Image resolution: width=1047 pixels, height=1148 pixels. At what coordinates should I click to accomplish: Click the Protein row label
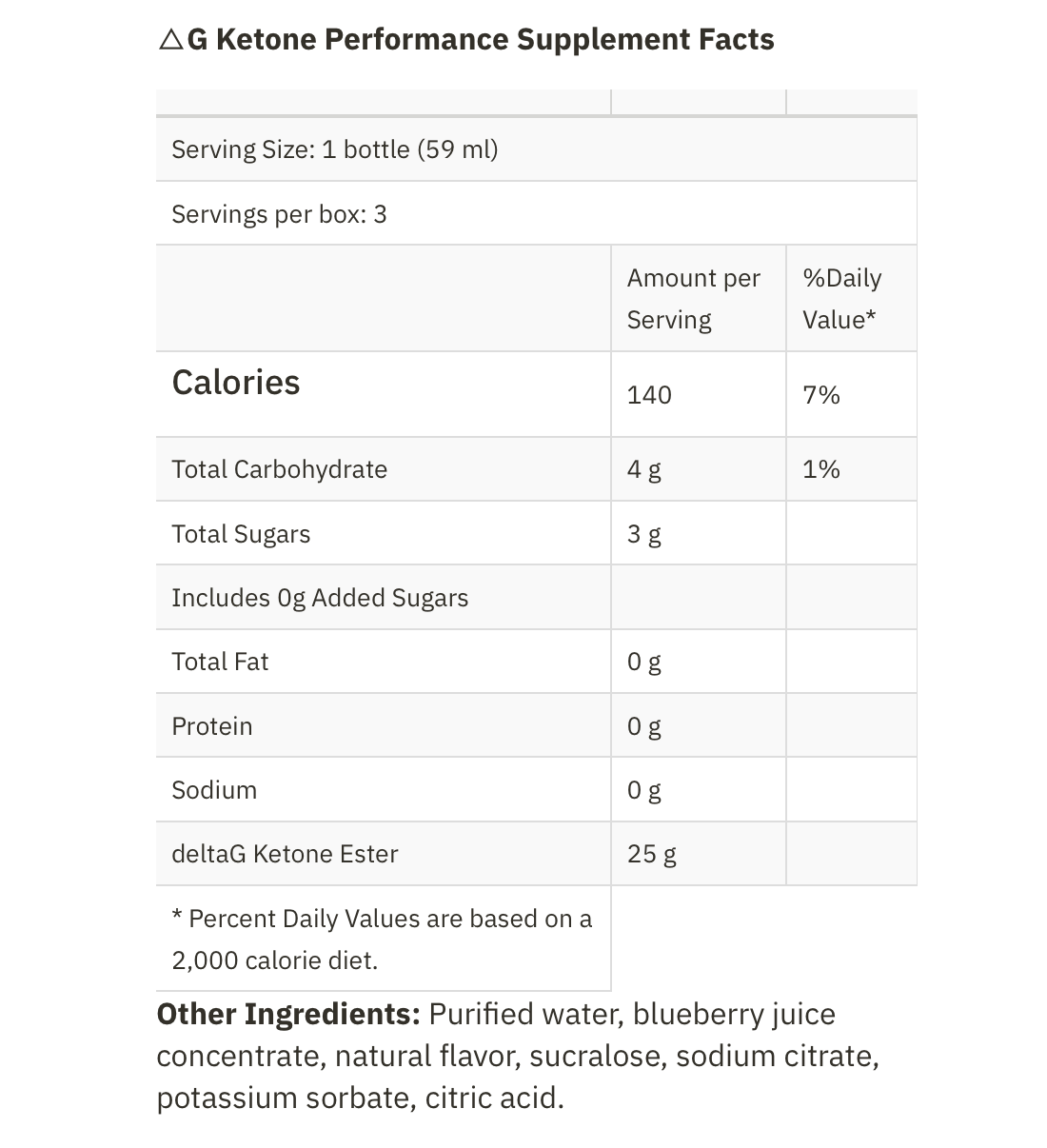click(212, 726)
